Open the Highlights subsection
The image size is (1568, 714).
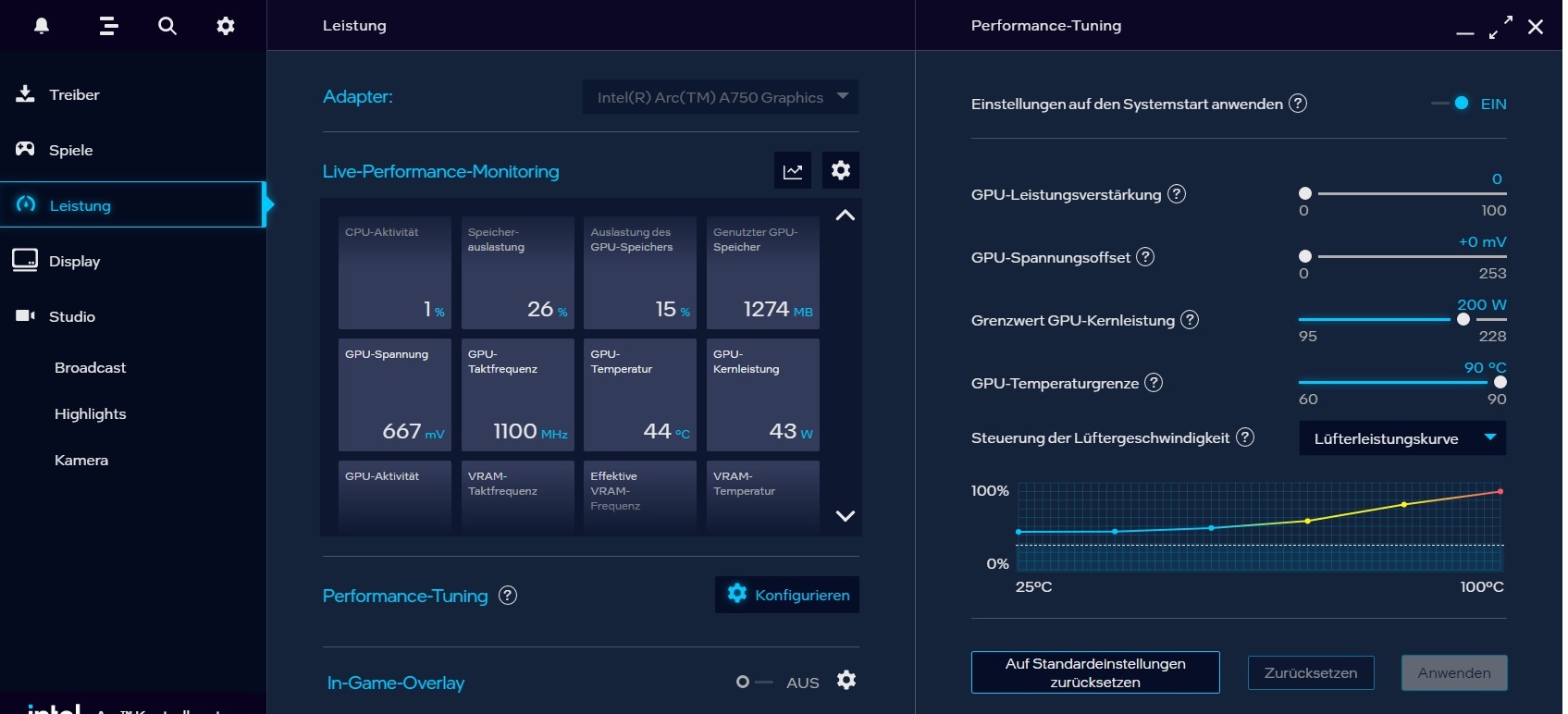(90, 413)
